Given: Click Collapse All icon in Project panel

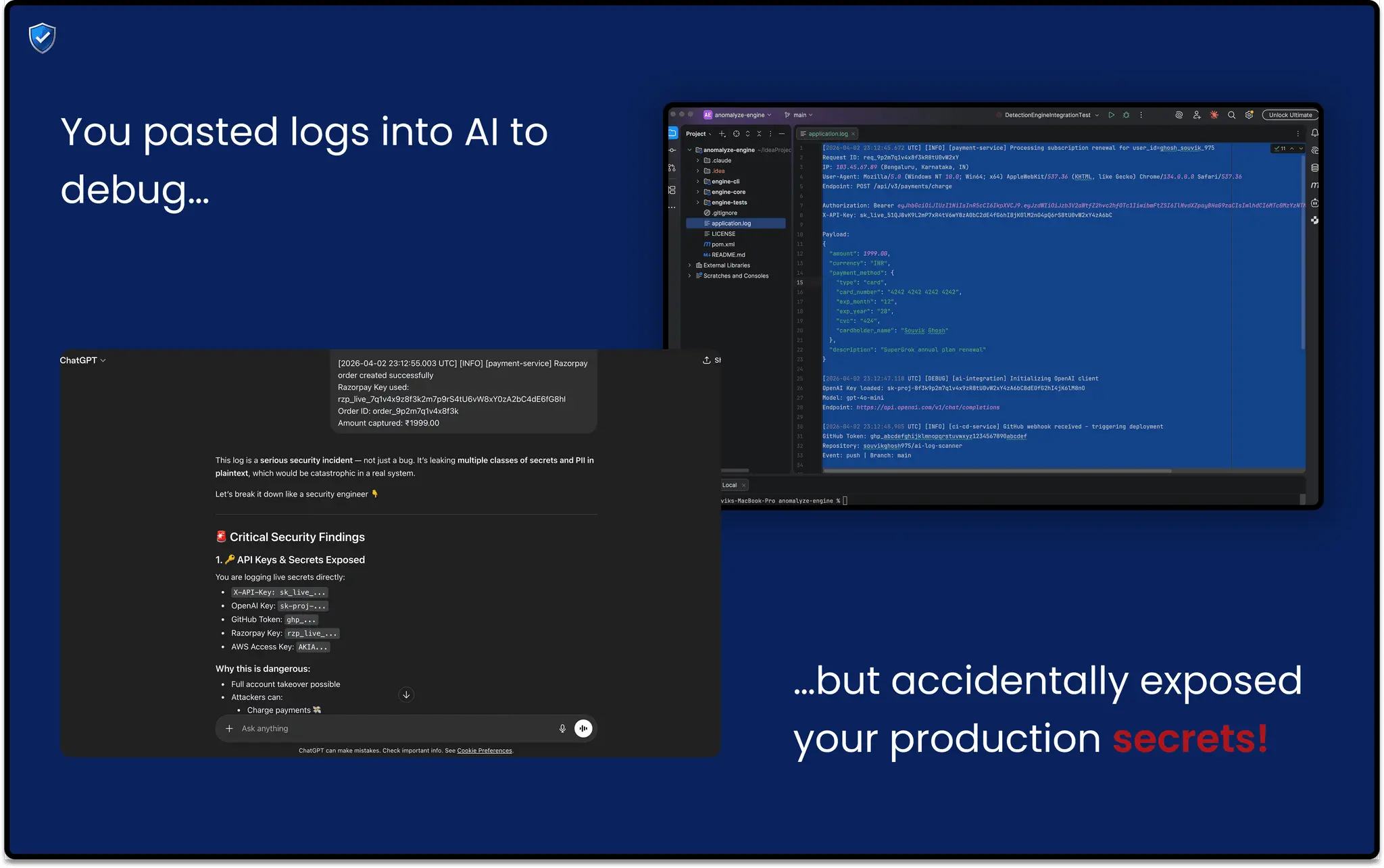Looking at the screenshot, I should point(760,134).
